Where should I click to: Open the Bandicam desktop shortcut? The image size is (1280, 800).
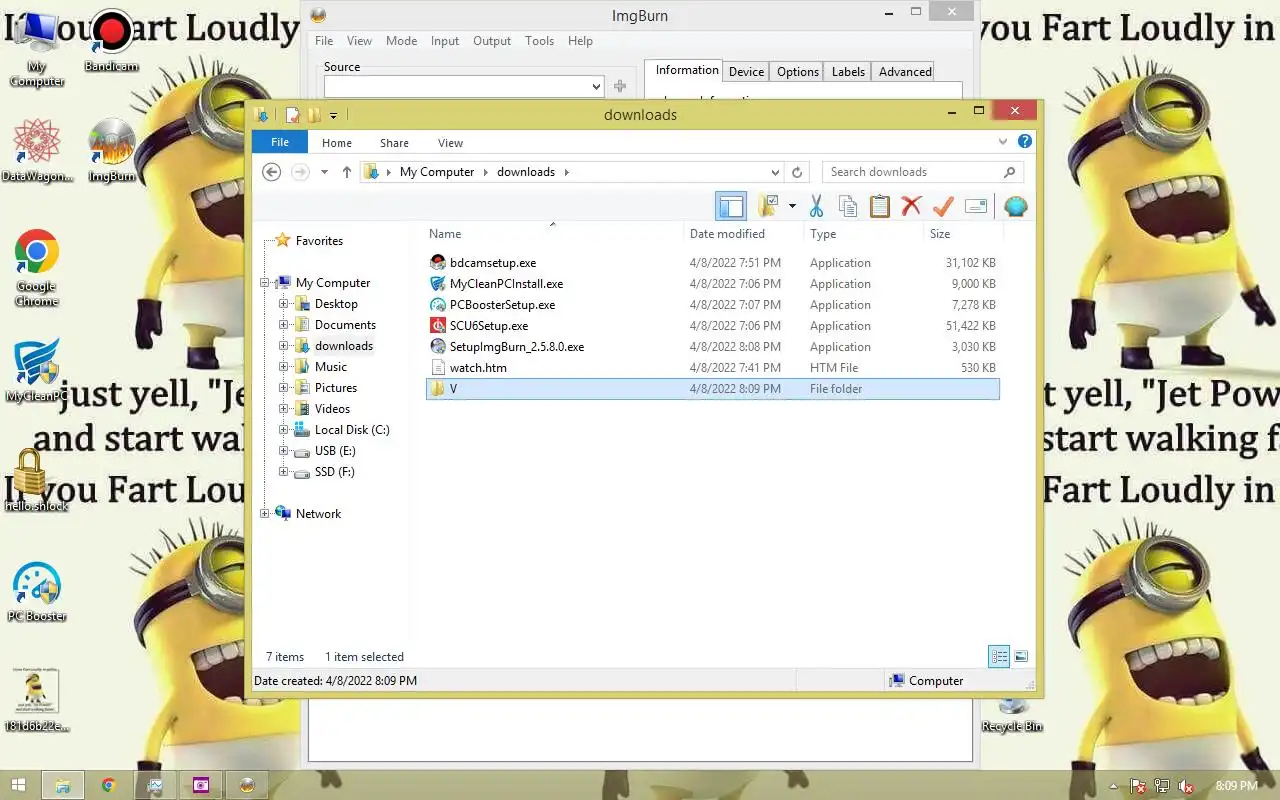(x=111, y=42)
